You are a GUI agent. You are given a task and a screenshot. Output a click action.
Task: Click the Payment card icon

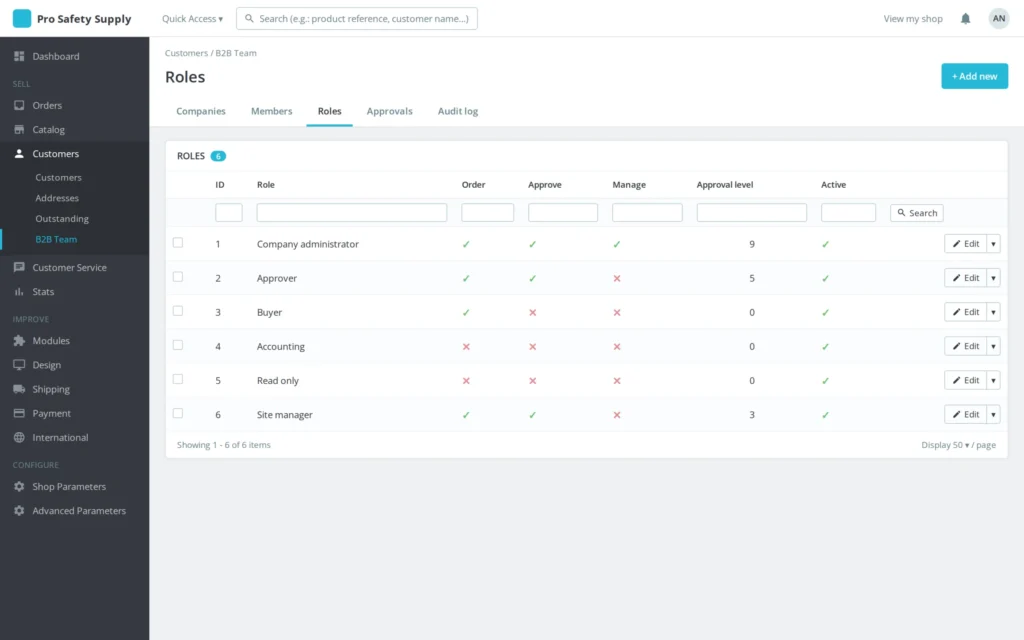(19, 413)
